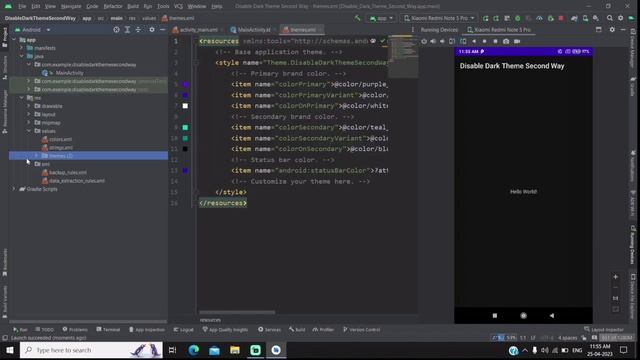Open the App Inspection tool window
The height and width of the screenshot is (360, 640).
tap(147, 329)
